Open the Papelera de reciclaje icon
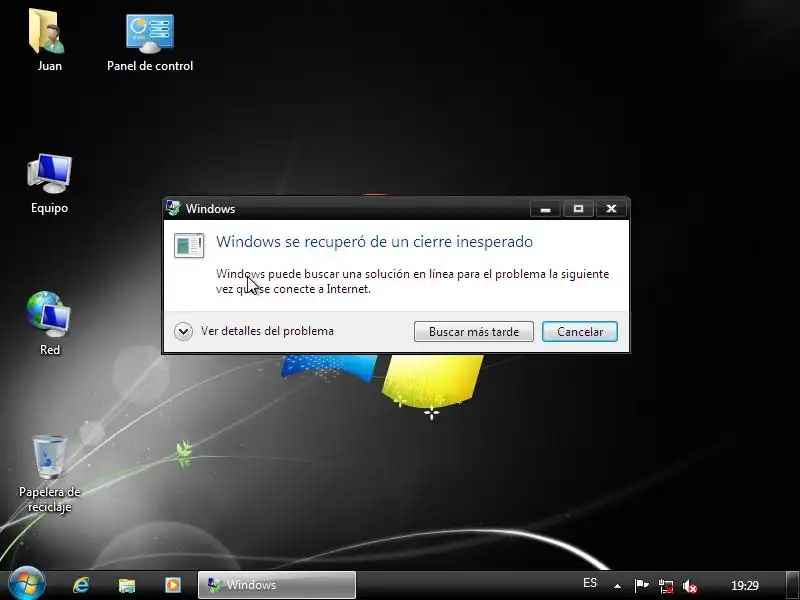The width and height of the screenshot is (800, 600). (49, 473)
